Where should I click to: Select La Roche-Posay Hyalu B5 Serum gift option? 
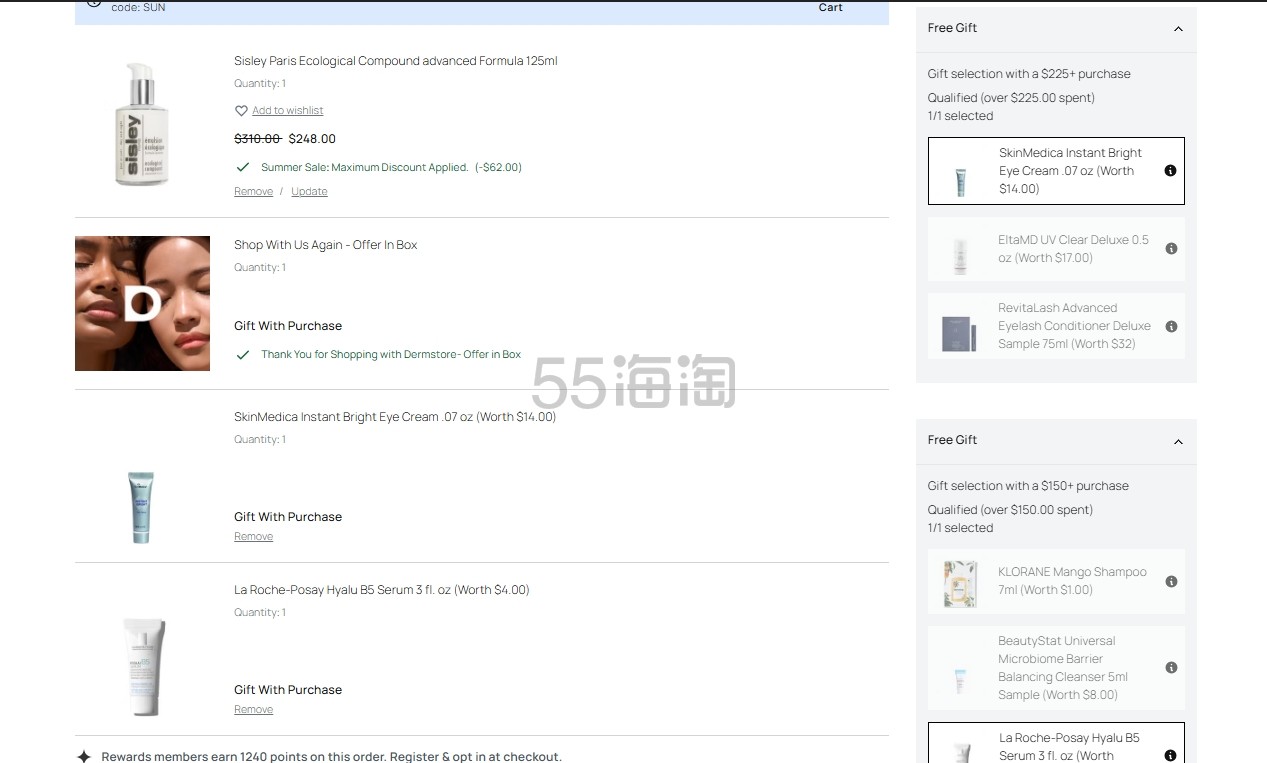coord(1056,743)
